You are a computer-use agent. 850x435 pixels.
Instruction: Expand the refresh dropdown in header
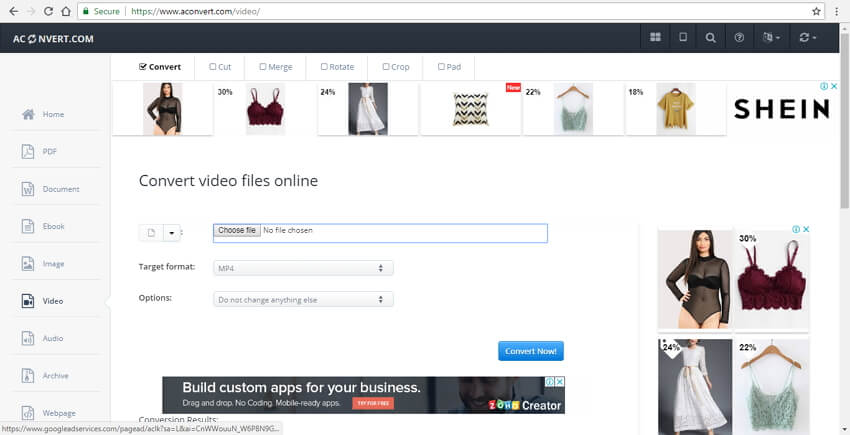[808, 37]
